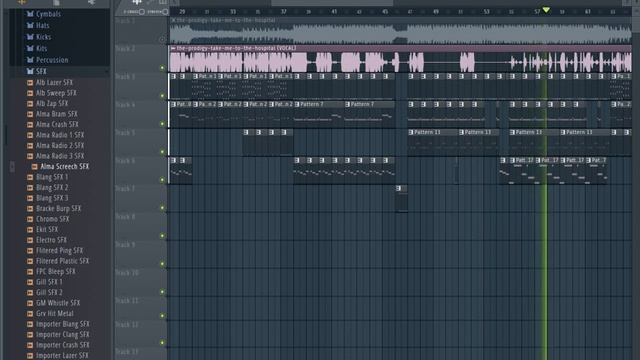Click the green playhead marker at bar 57

coord(546,10)
